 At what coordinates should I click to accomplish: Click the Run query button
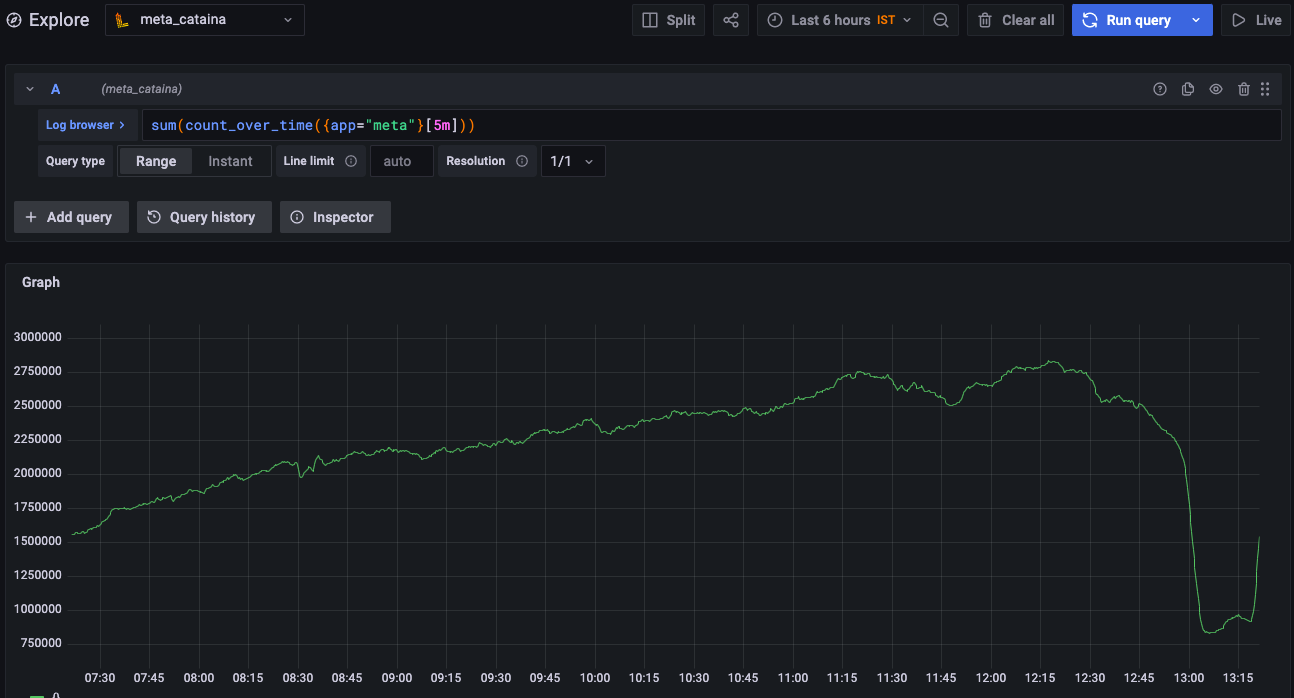click(1126, 20)
